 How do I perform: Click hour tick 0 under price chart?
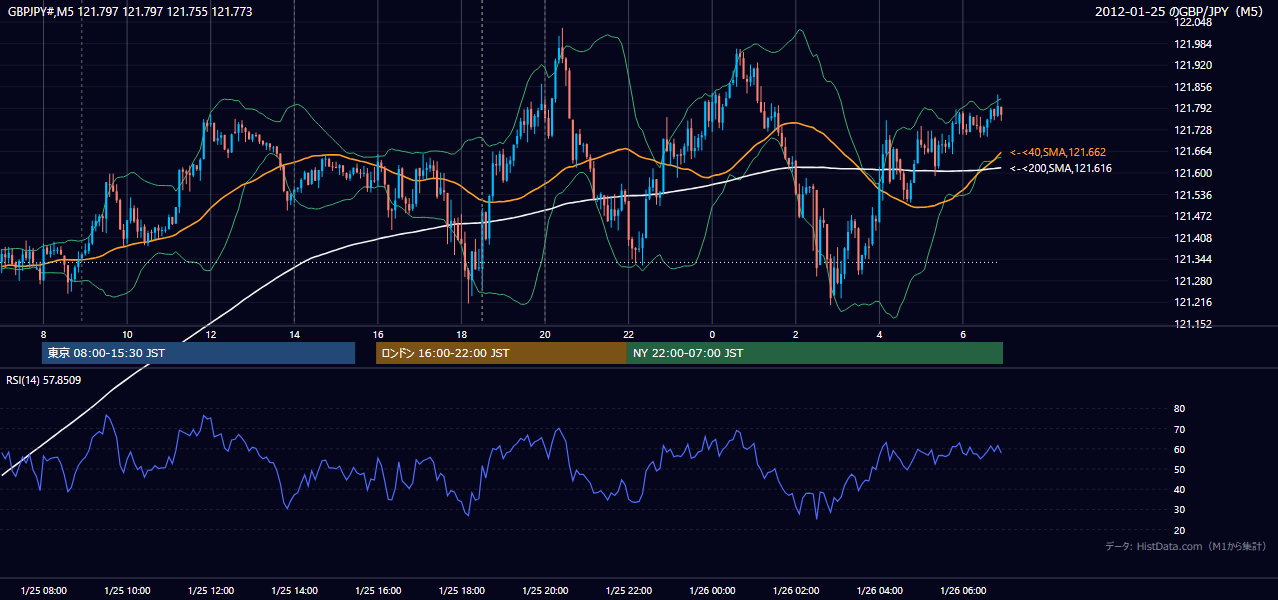[x=712, y=334]
